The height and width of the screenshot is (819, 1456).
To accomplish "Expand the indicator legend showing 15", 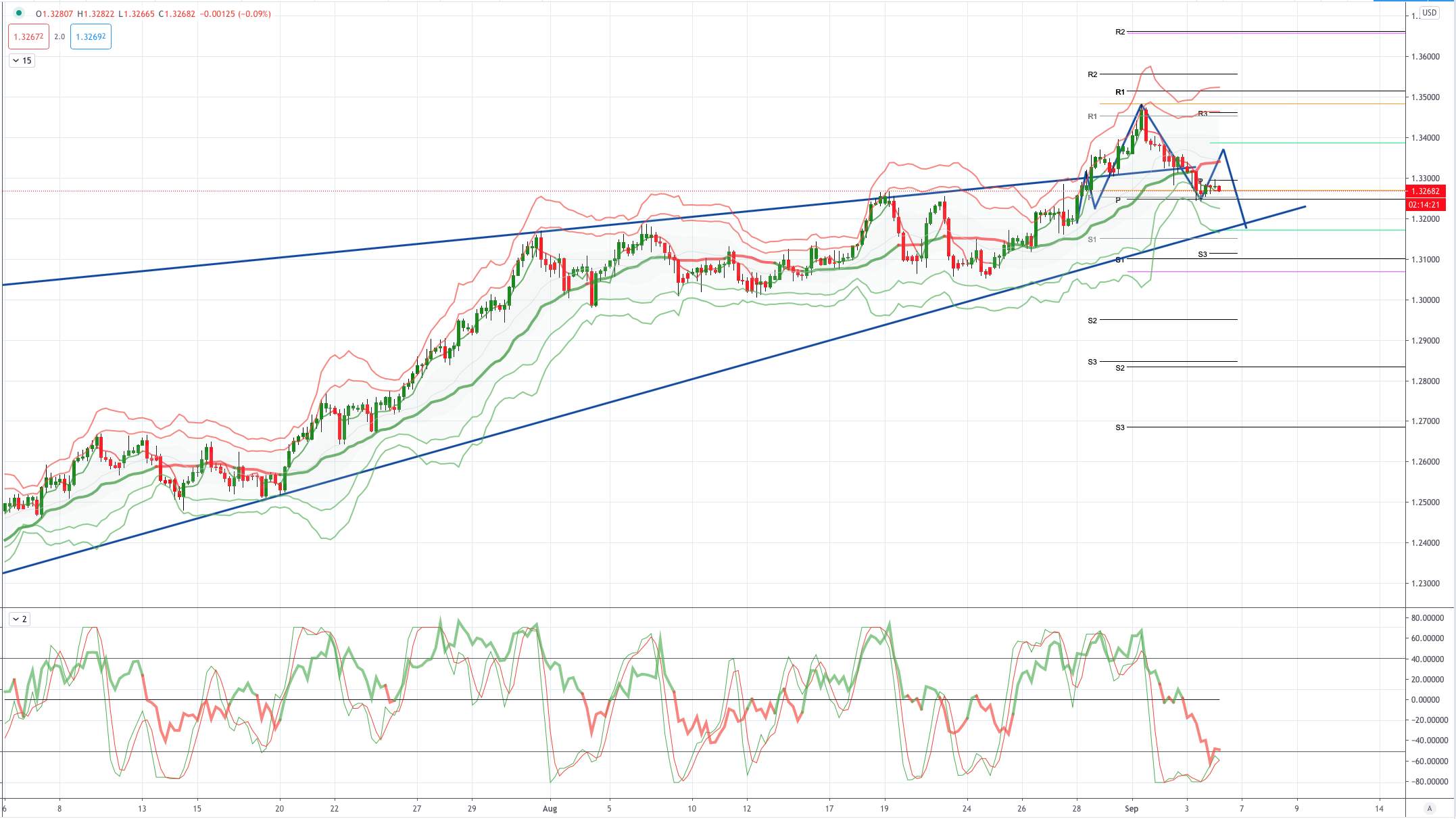I will 22,61.
